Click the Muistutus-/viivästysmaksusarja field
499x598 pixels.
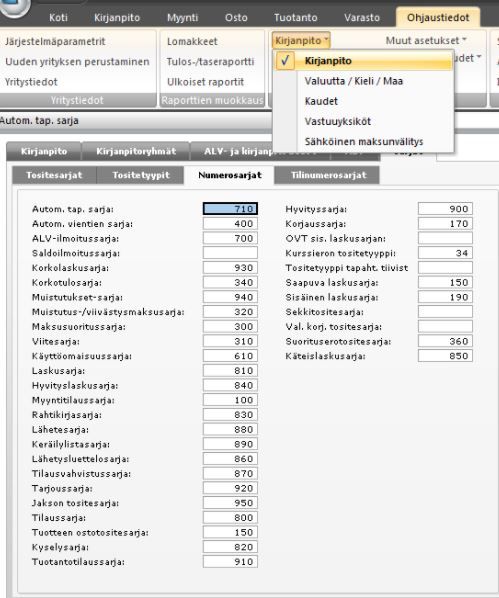(230, 312)
